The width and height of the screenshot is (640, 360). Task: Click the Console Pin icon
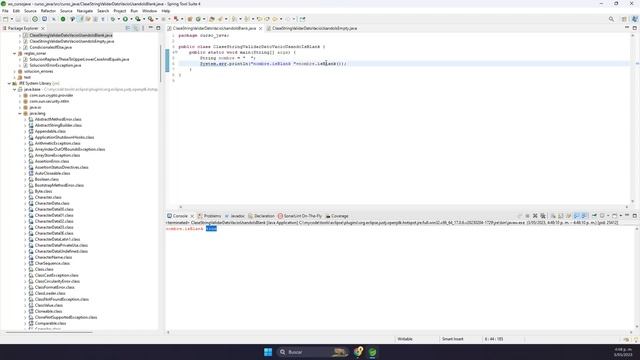(594, 216)
